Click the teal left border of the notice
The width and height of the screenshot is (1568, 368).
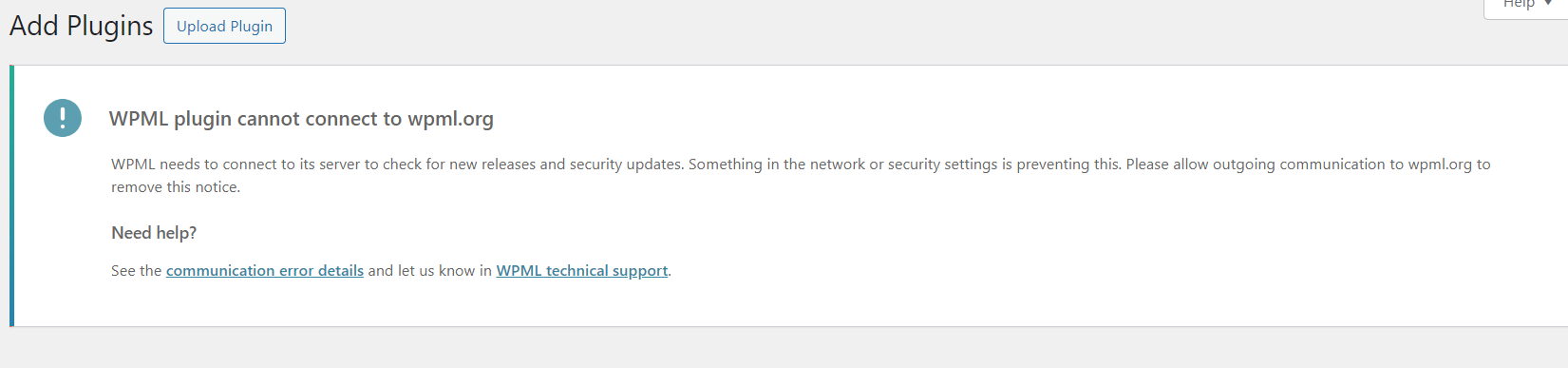click(11, 196)
